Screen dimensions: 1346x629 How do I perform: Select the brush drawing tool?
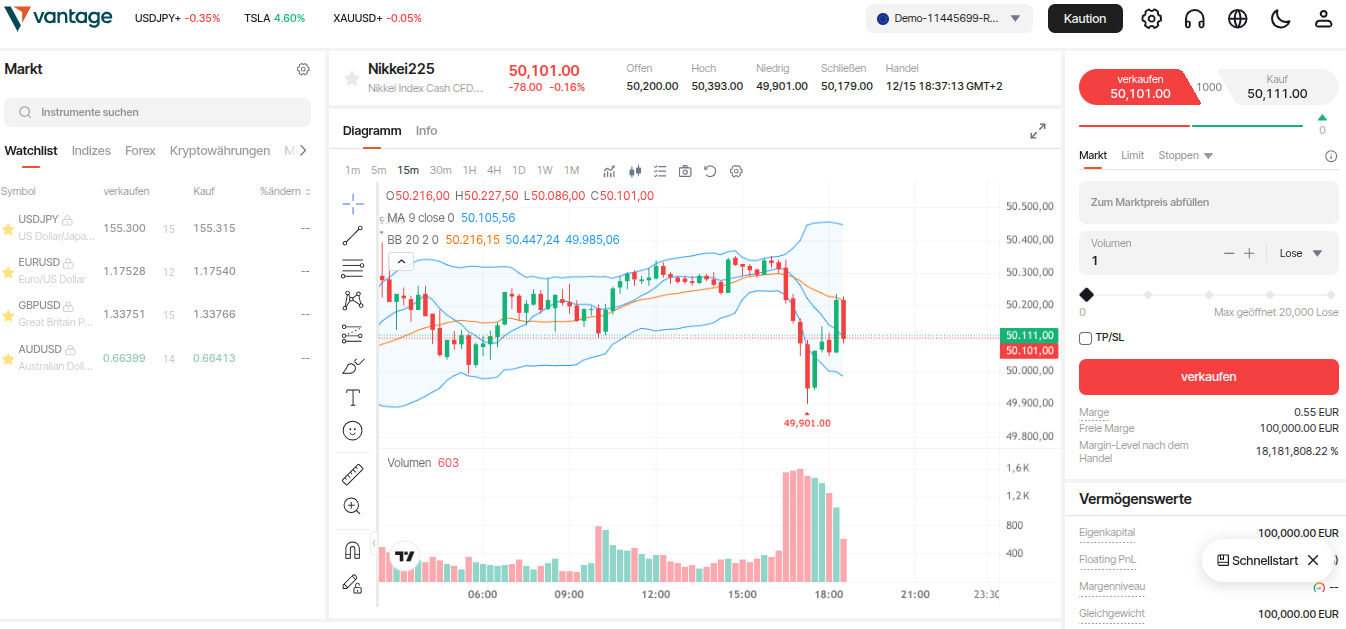pos(352,366)
